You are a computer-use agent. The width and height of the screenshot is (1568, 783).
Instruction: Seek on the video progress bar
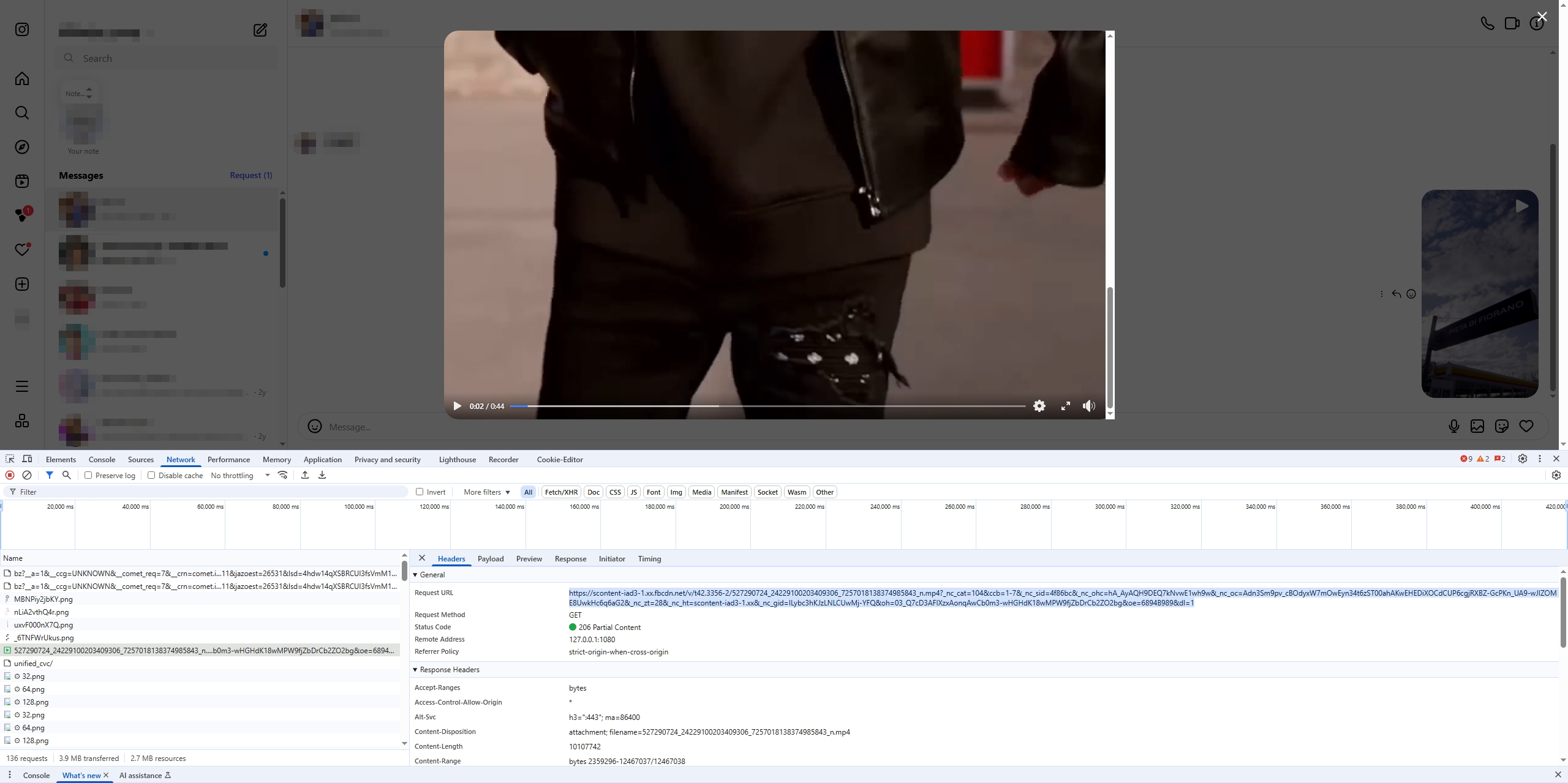coord(767,406)
